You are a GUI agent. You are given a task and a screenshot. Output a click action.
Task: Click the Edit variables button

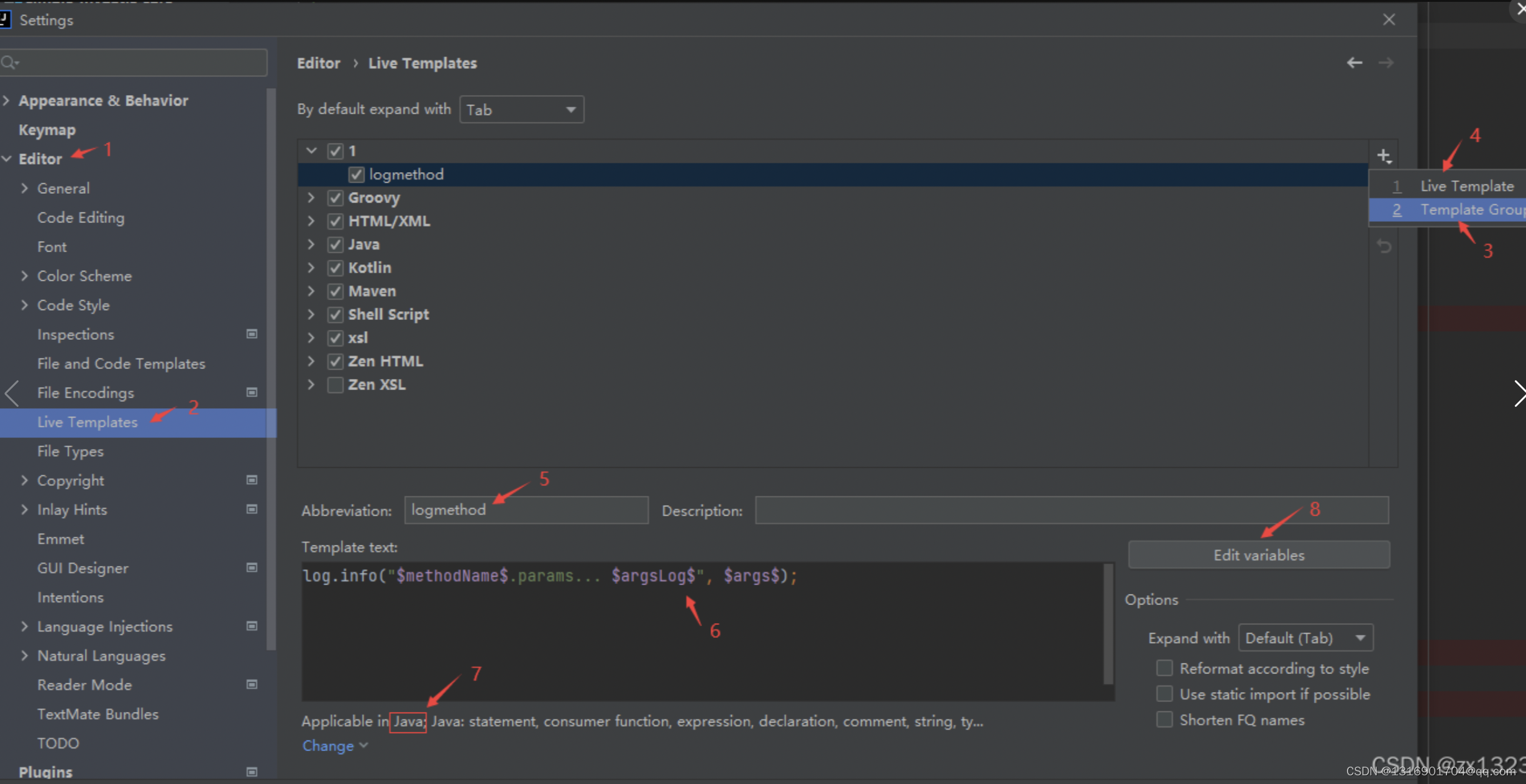coord(1258,555)
